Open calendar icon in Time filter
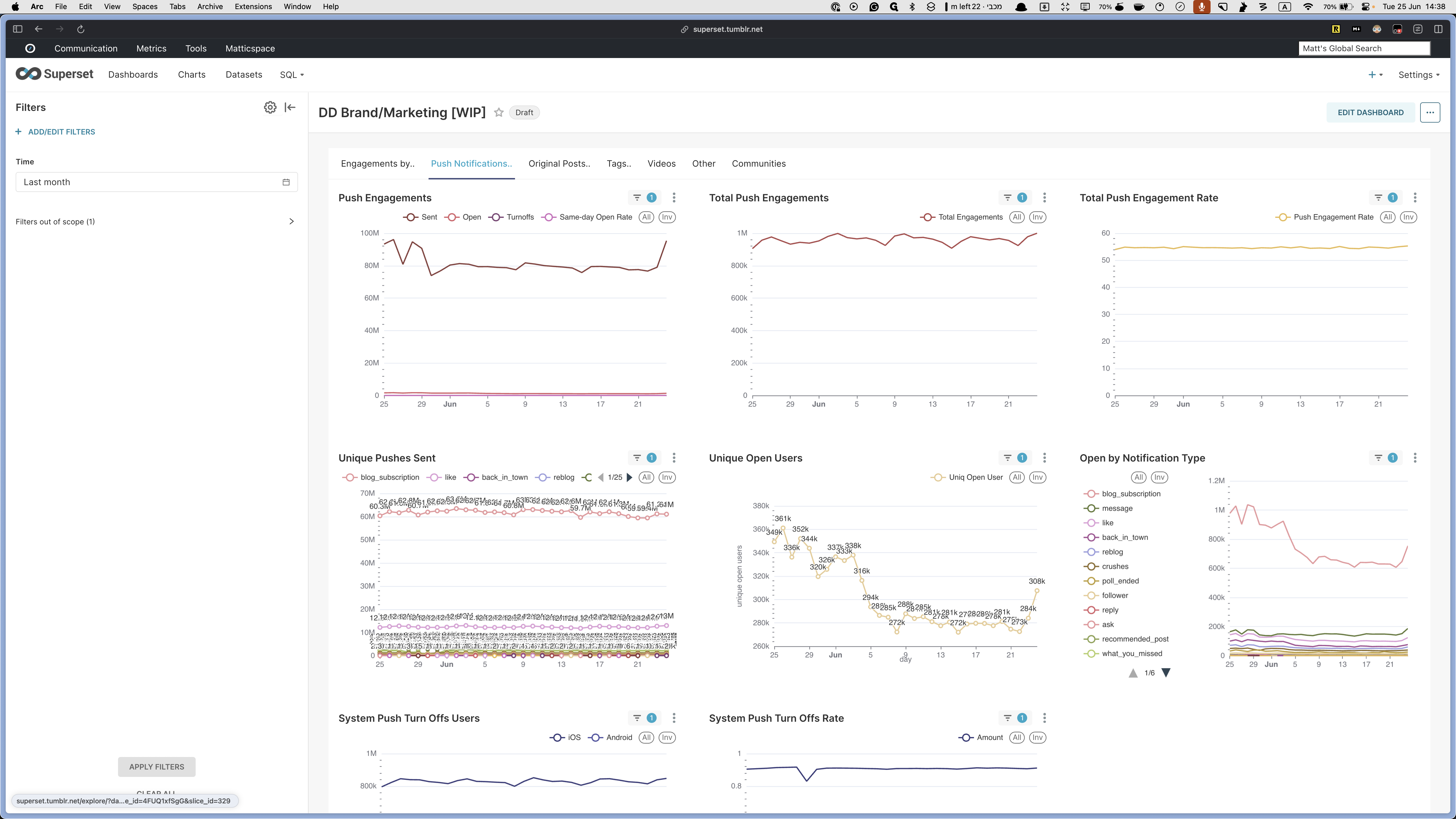 [x=286, y=182]
